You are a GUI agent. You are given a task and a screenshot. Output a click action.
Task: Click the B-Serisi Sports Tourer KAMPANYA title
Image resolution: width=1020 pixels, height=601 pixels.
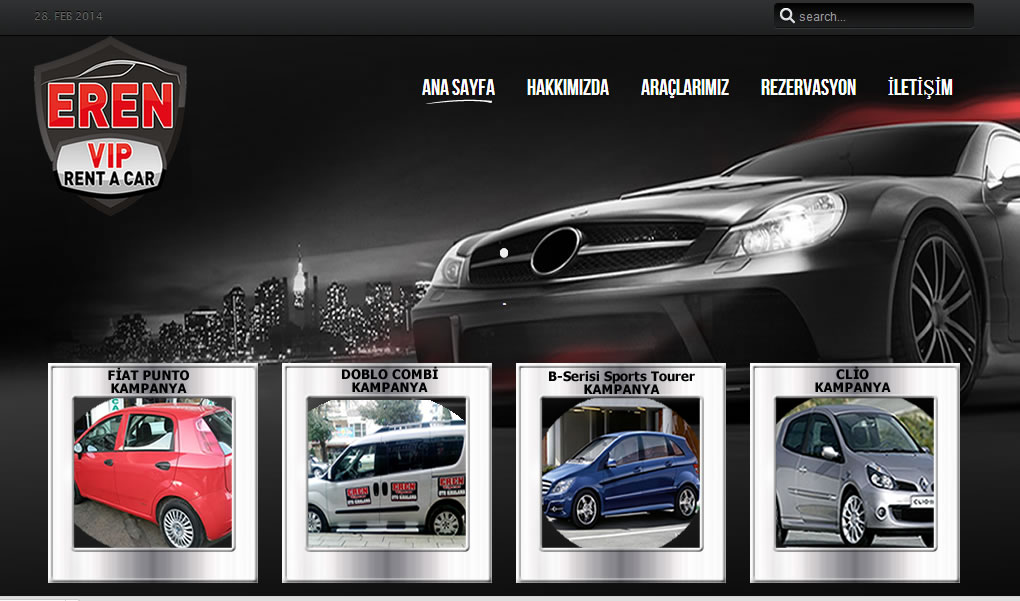[x=621, y=382]
